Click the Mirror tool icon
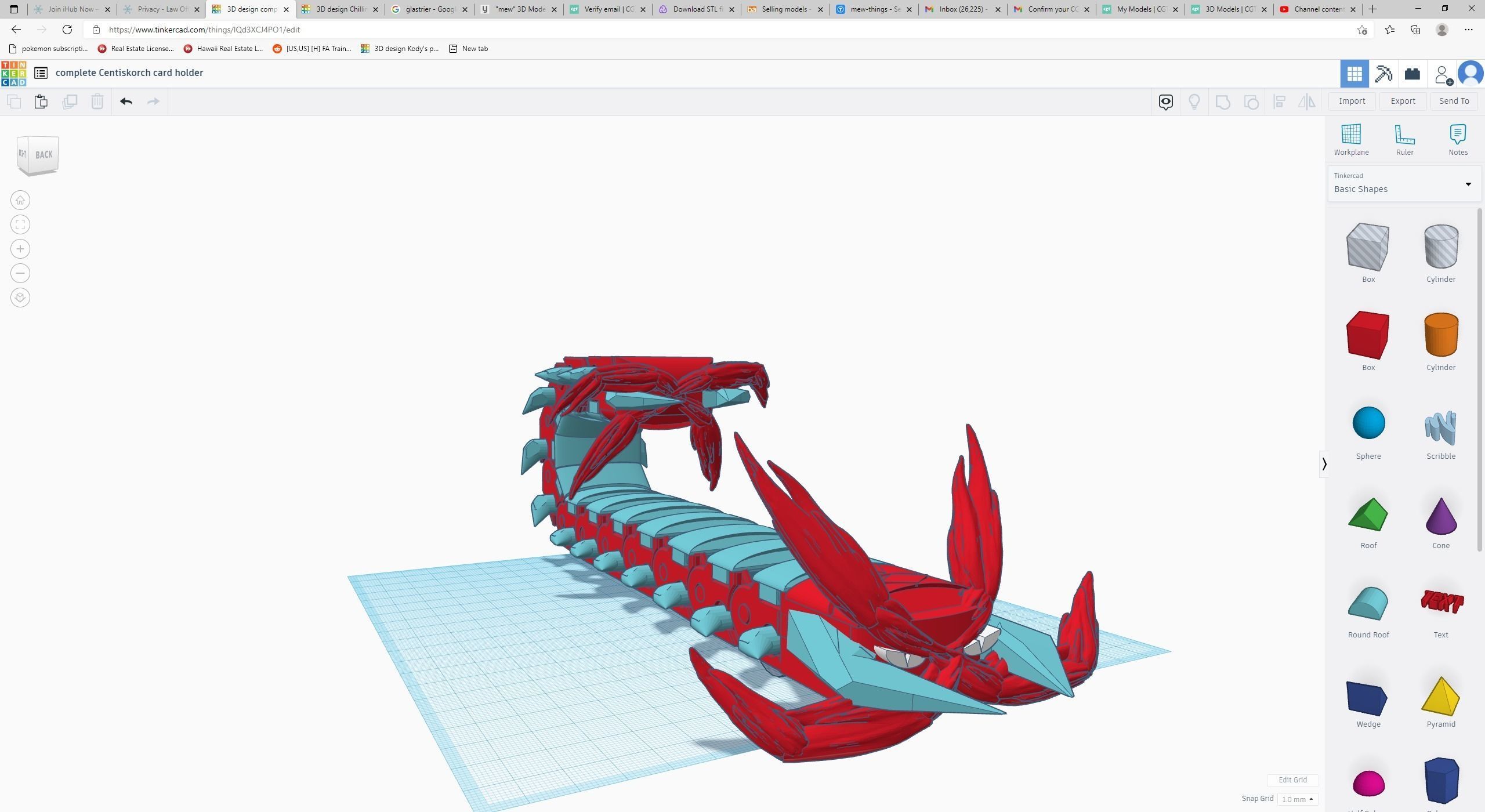Screen dimensions: 1485x812 click(x=1307, y=102)
